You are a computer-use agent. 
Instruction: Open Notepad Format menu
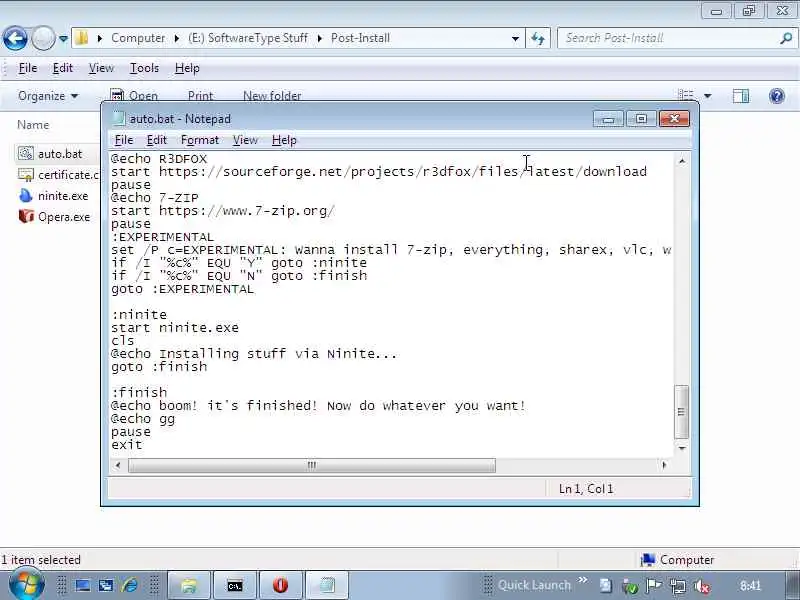(x=200, y=140)
